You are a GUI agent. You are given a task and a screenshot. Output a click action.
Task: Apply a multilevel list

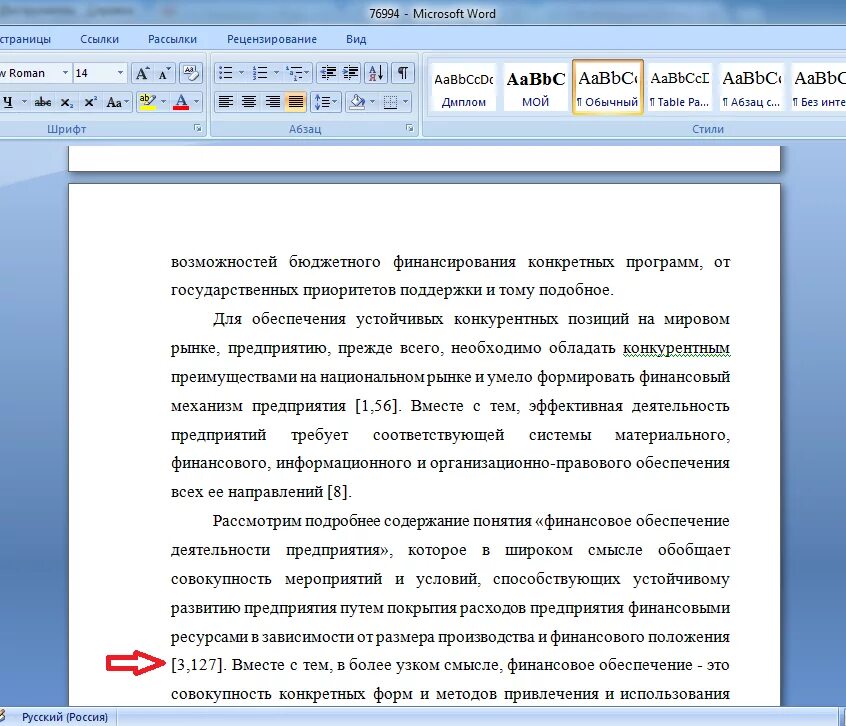tap(295, 73)
